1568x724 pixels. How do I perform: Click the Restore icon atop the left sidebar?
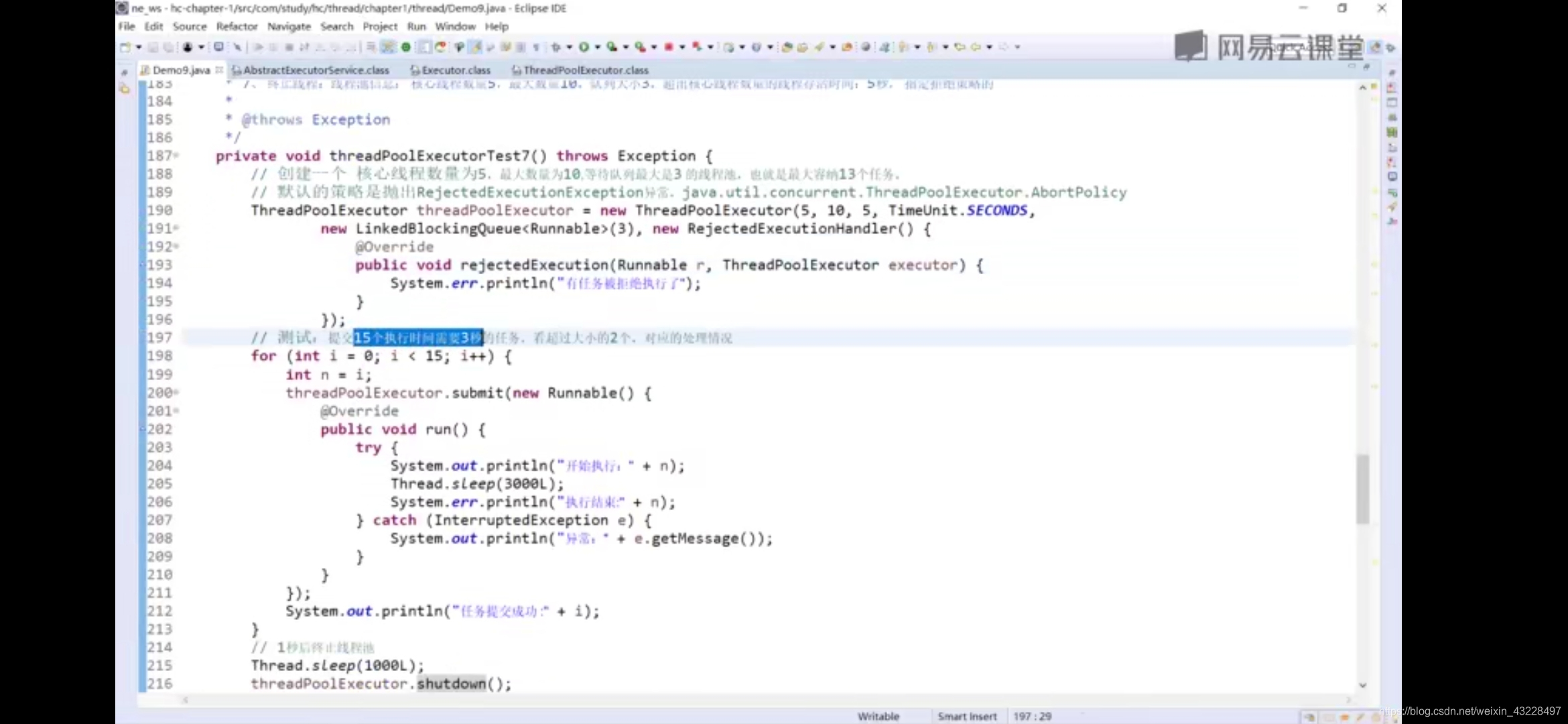click(124, 72)
